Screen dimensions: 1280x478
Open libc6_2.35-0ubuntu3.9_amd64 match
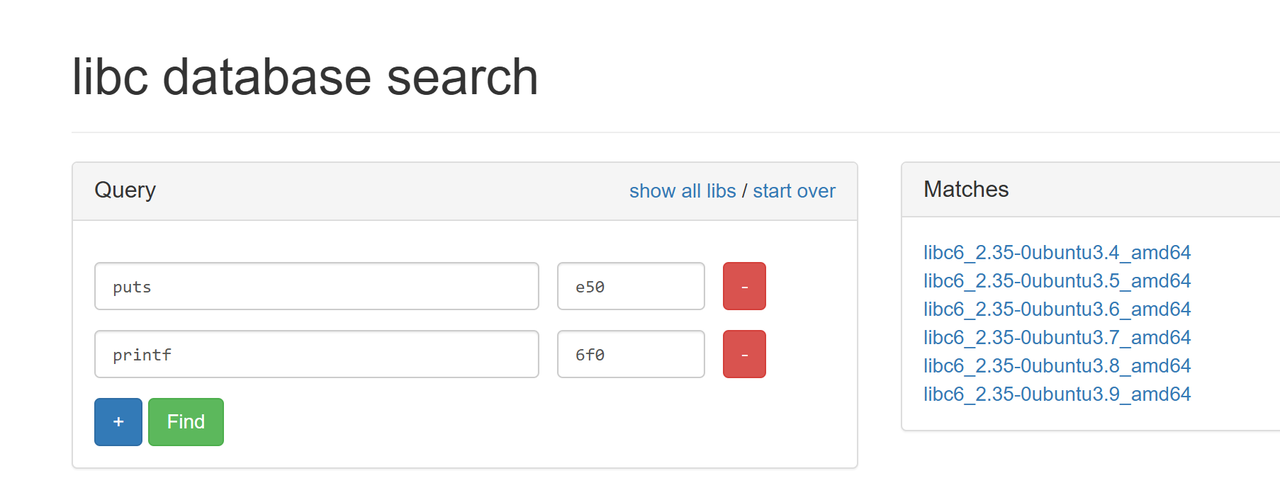click(x=1057, y=394)
